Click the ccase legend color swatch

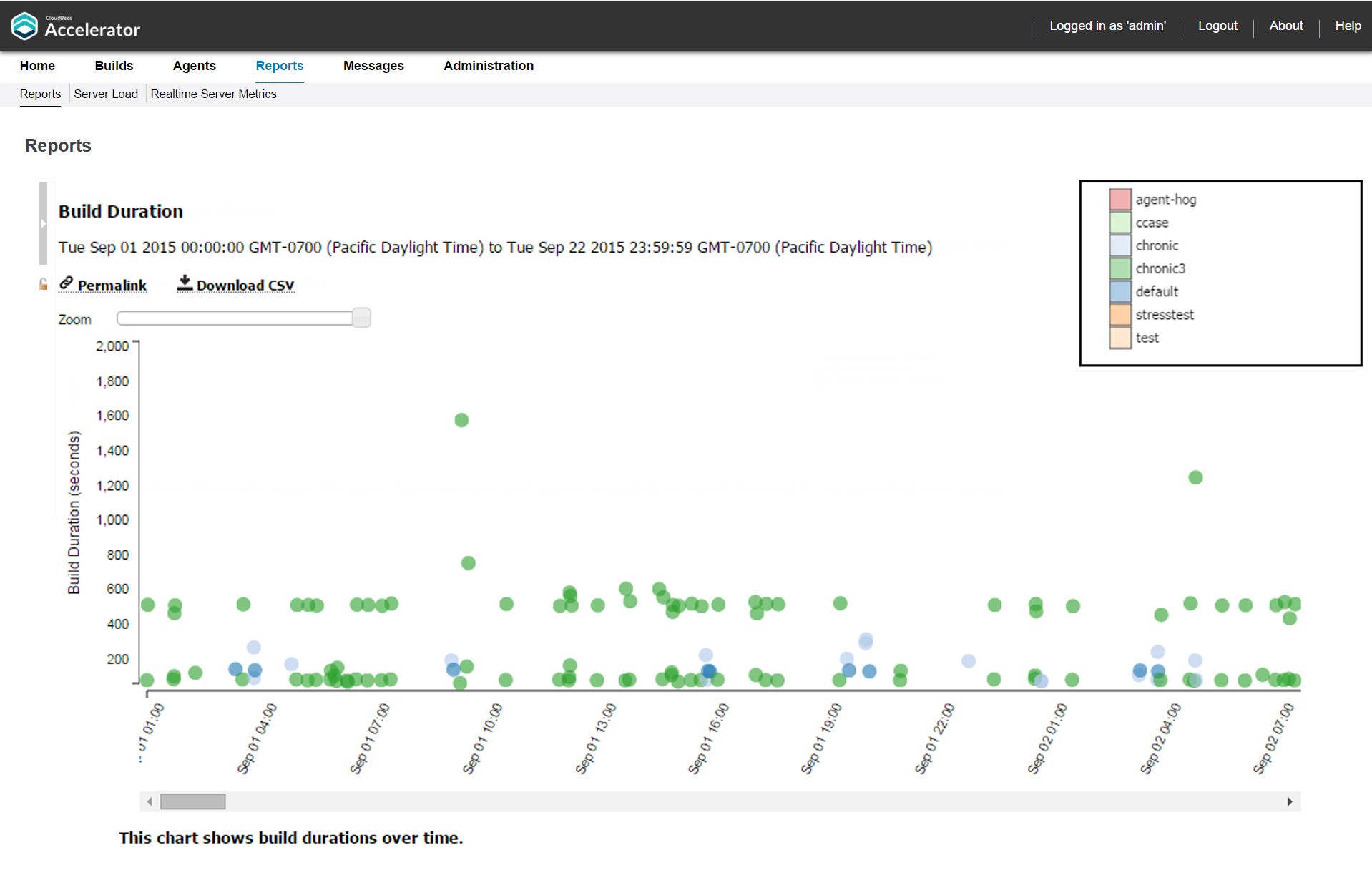pos(1120,222)
